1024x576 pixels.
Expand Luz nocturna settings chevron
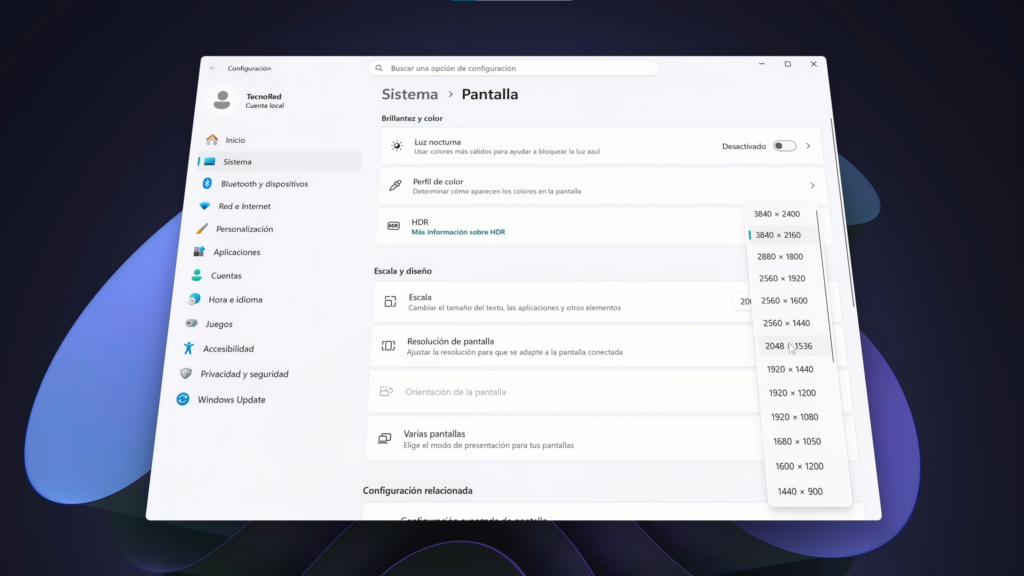pyautogui.click(x=808, y=146)
